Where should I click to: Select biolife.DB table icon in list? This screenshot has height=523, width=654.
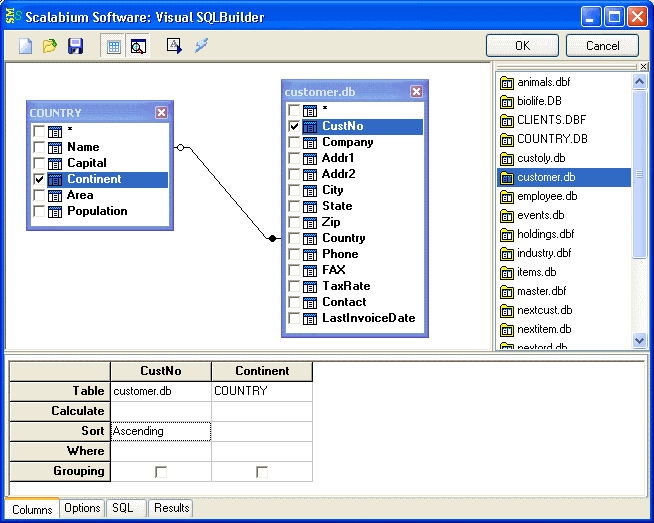pos(507,101)
